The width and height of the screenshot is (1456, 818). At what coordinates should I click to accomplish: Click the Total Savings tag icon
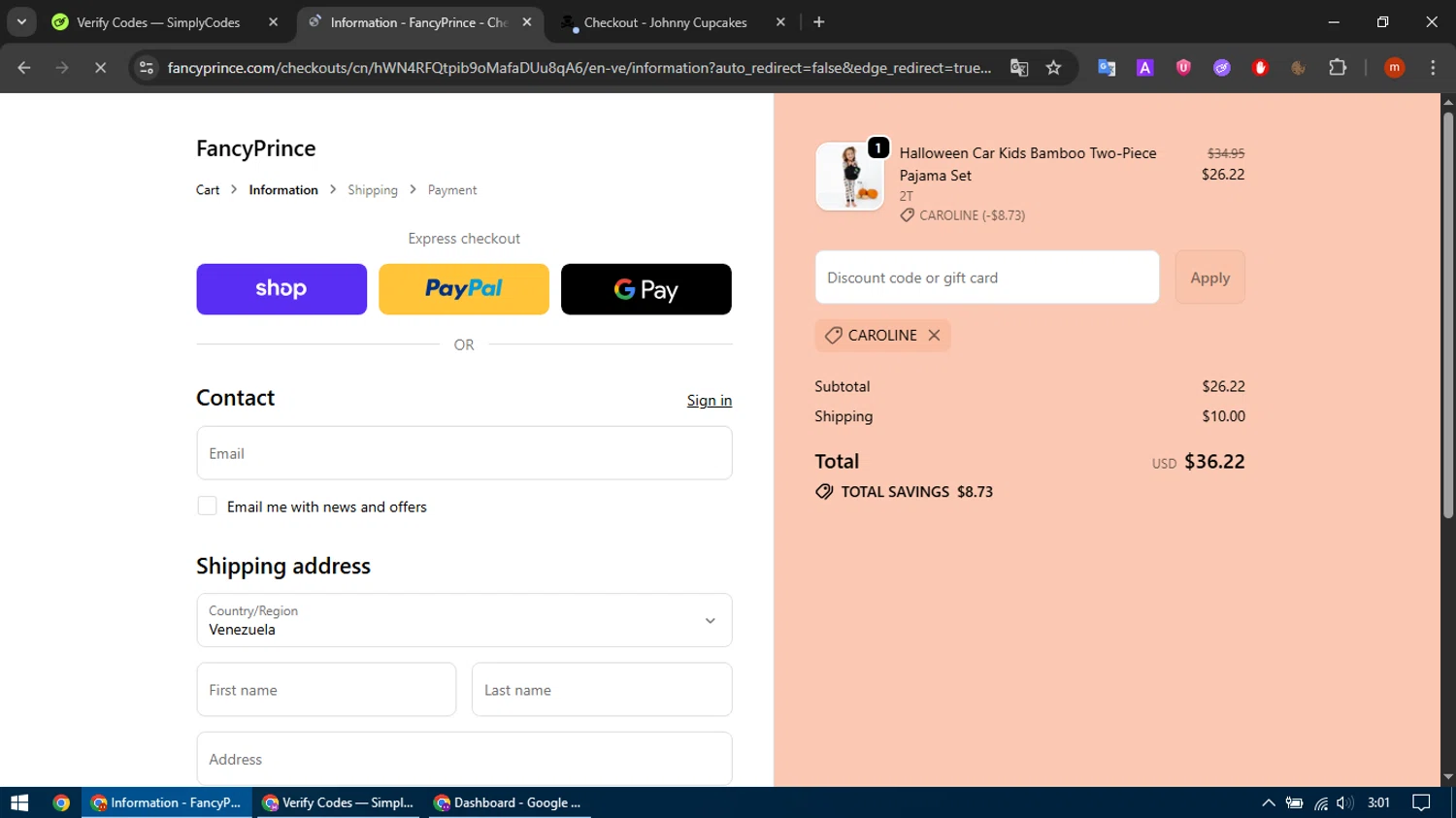point(824,492)
